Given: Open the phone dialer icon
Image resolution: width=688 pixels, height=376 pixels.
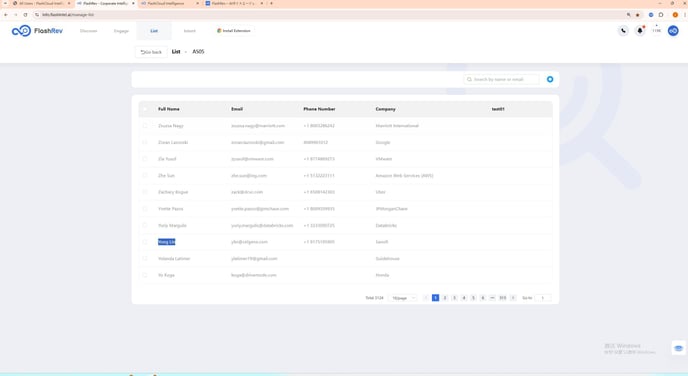Looking at the screenshot, I should (x=623, y=31).
